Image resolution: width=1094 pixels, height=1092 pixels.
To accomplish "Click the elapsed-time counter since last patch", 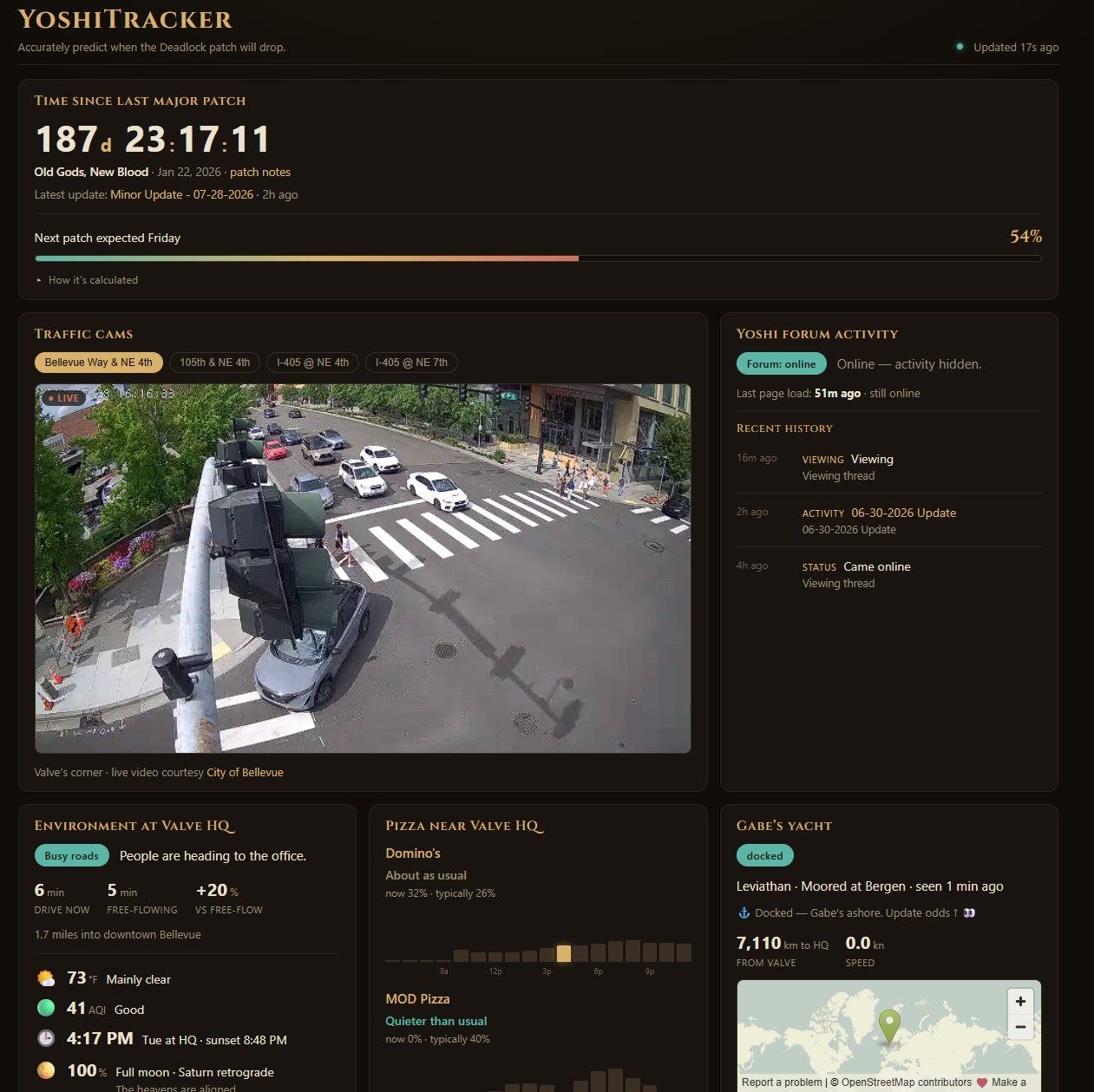I will click(153, 139).
